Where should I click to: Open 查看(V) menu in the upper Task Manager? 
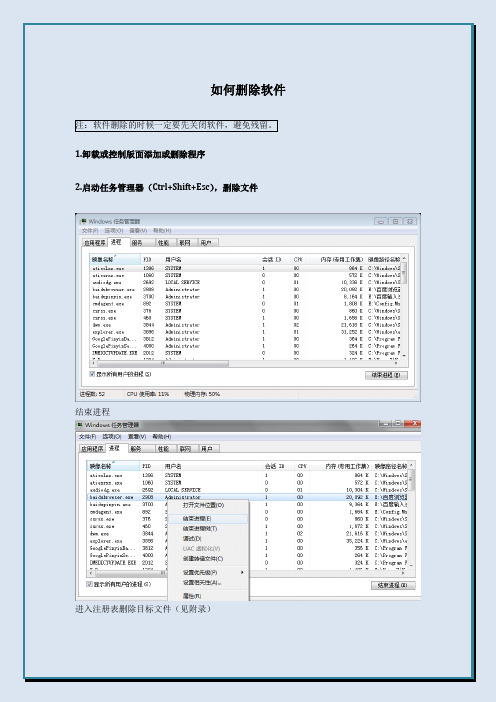point(138,231)
